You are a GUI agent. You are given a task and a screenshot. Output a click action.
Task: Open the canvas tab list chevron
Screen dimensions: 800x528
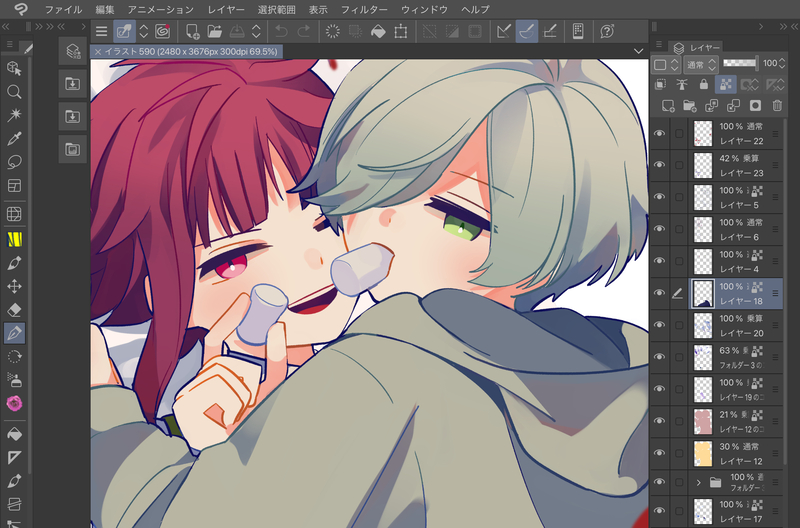(638, 51)
